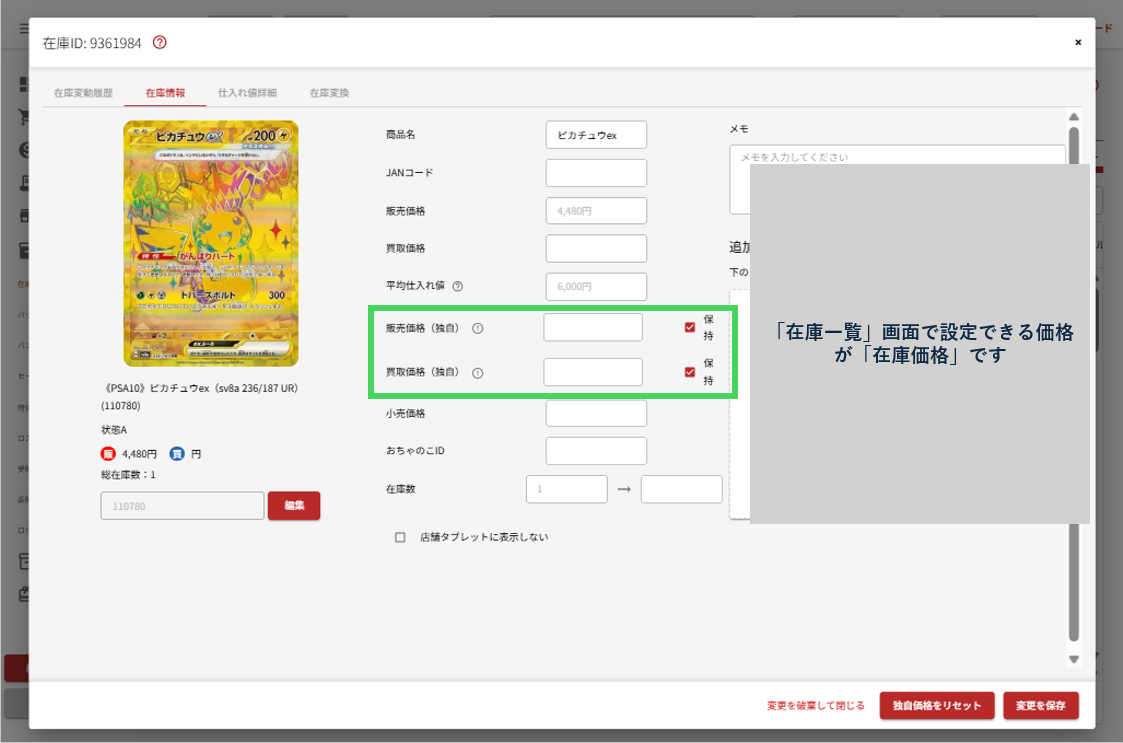Click the info icon beside 販売価格（独自）
Image resolution: width=1123 pixels, height=743 pixels.
[477, 328]
